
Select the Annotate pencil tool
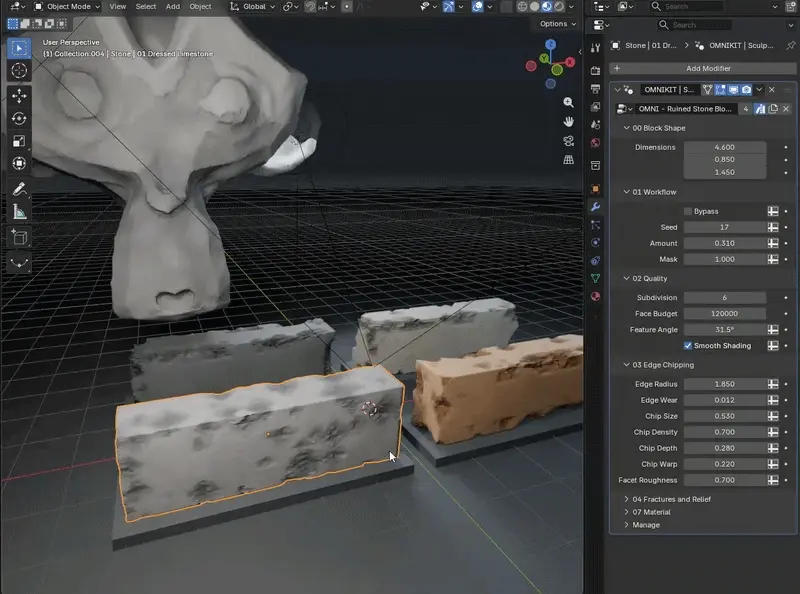pos(19,189)
